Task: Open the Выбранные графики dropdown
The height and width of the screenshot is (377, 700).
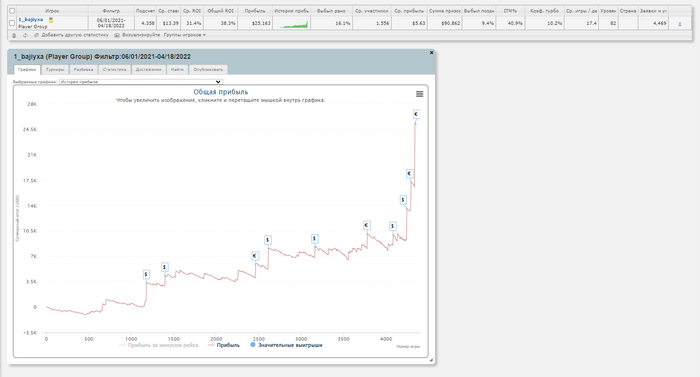Action: click(x=141, y=82)
